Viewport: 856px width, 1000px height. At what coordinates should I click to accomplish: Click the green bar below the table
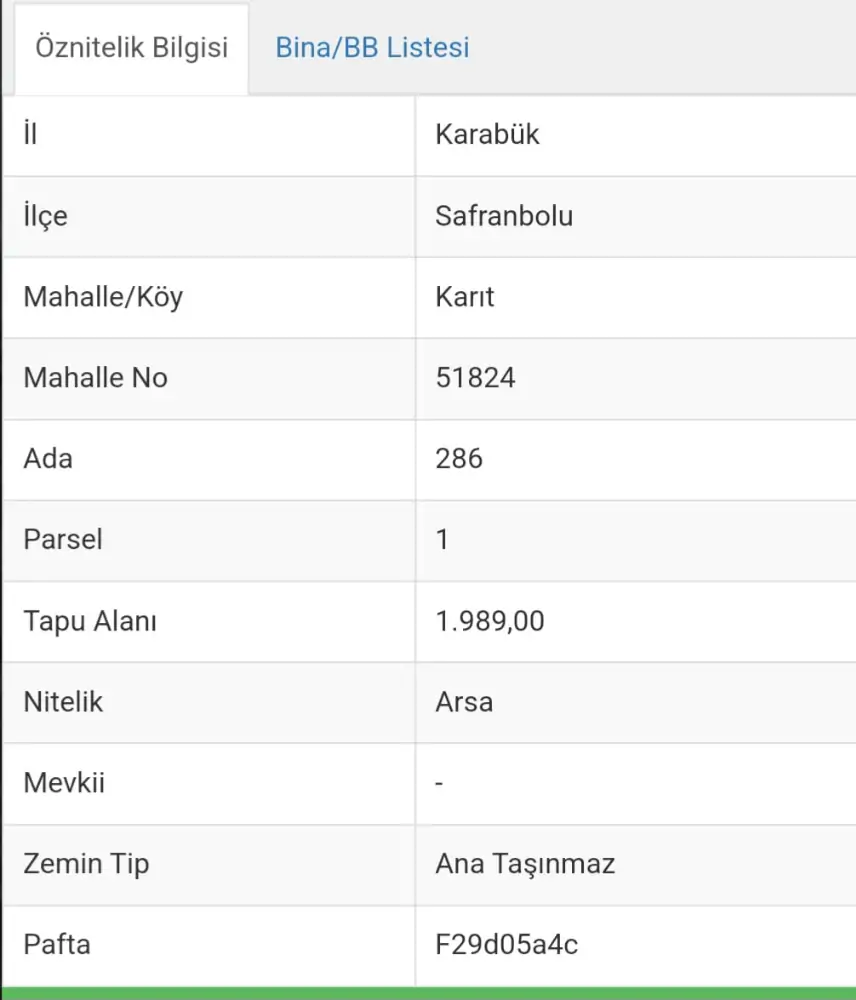pyautogui.click(x=428, y=993)
